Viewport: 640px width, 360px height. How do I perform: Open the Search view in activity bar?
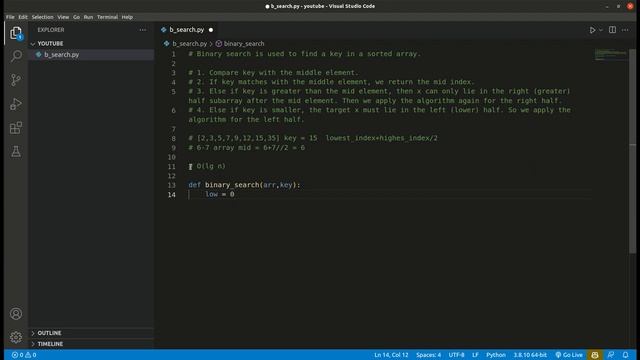[16, 56]
